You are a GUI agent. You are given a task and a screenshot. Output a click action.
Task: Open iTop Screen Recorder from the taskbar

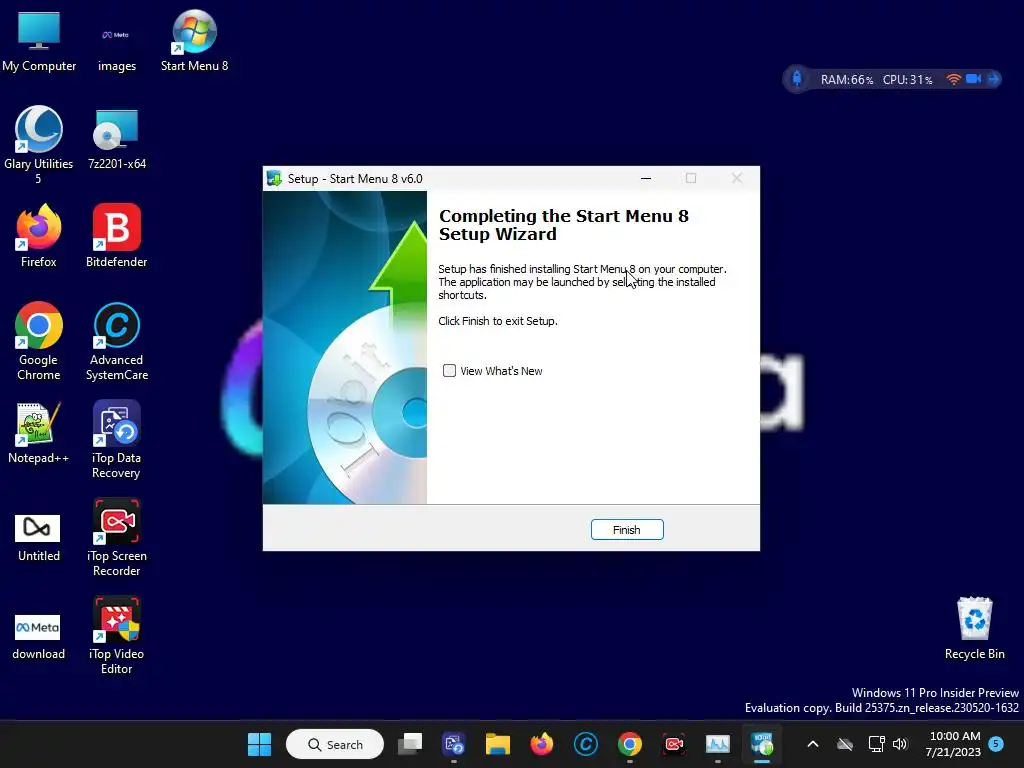tap(674, 744)
